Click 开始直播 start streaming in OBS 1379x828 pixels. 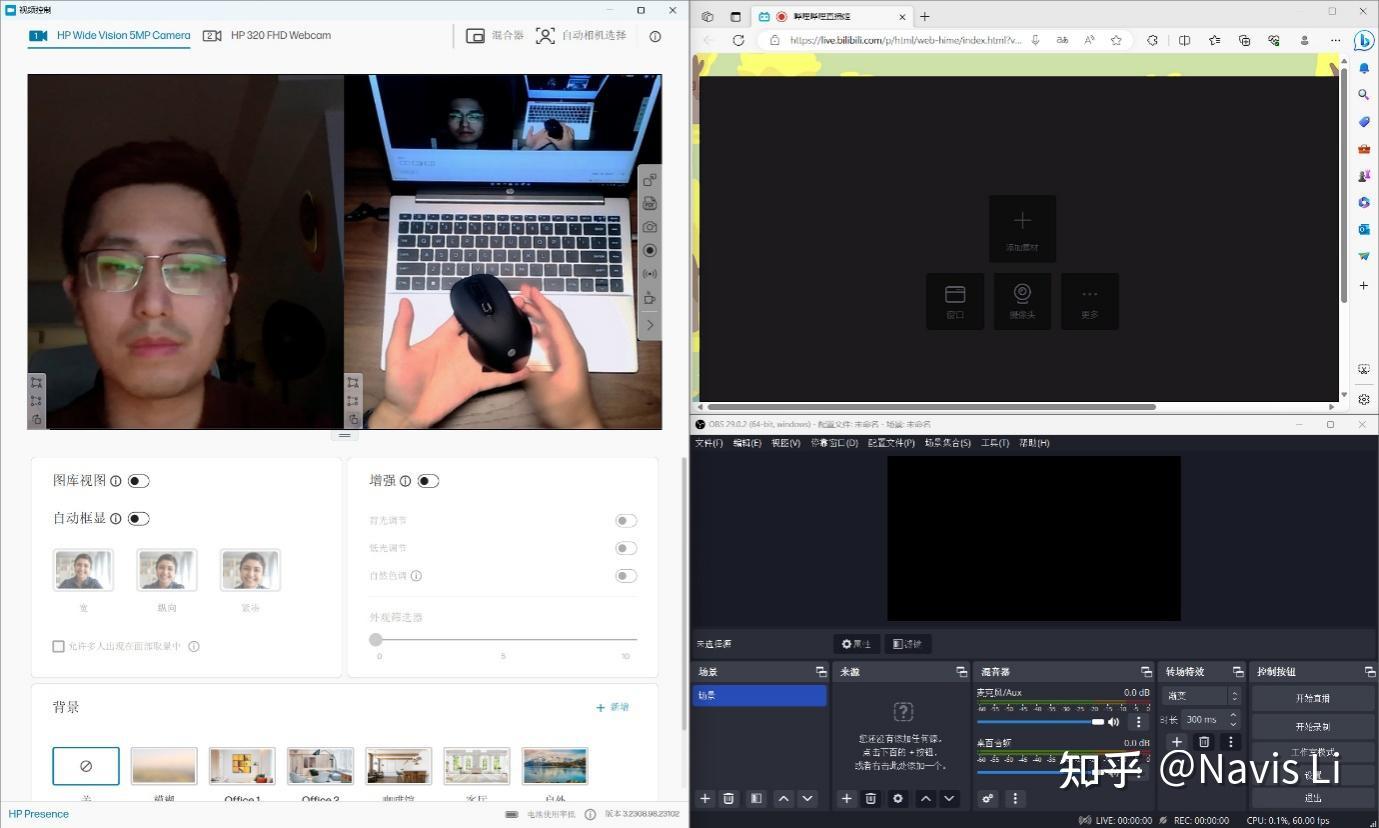pyautogui.click(x=1312, y=698)
